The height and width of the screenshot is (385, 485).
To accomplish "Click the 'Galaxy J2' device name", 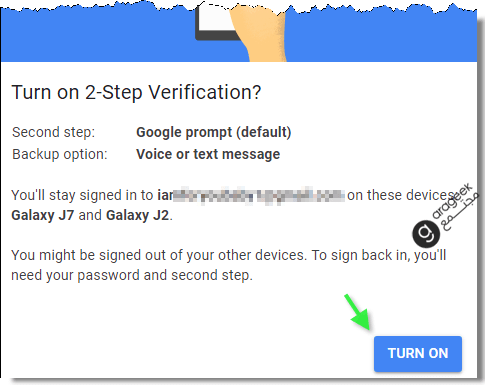I will (x=137, y=215).
